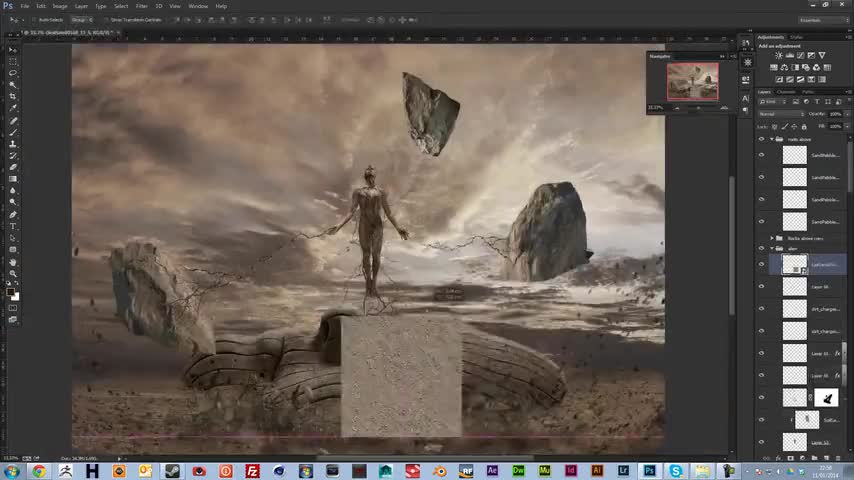The height and width of the screenshot is (480, 854).
Task: Select the Brush tool
Action: tap(13, 132)
